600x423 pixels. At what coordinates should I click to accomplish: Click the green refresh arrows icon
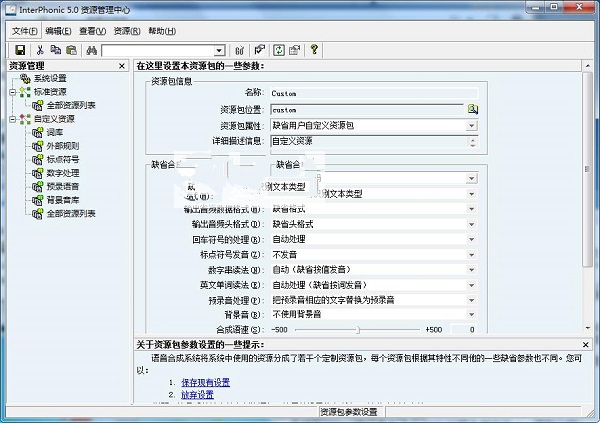click(x=279, y=50)
